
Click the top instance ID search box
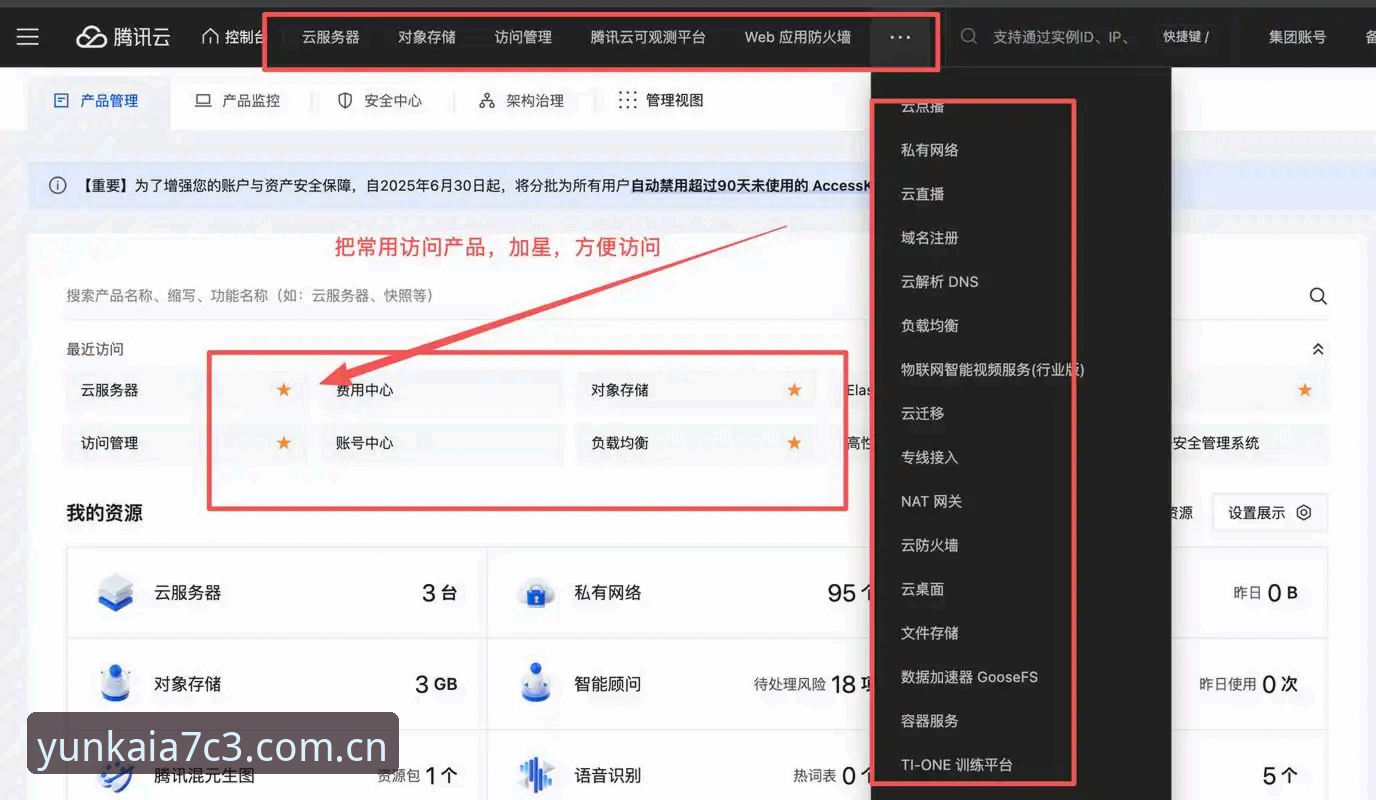tap(1062, 37)
